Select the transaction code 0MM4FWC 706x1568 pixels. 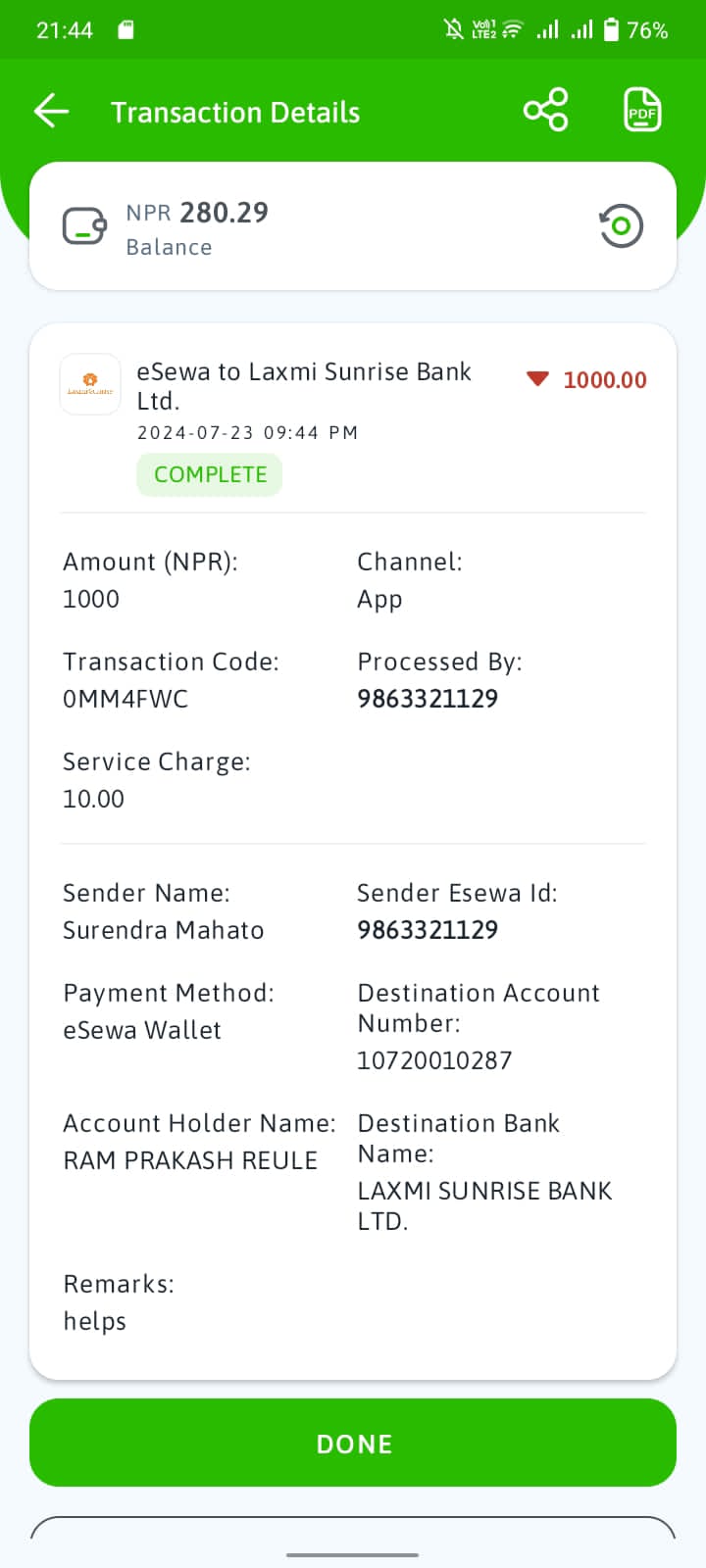pyautogui.click(x=126, y=699)
